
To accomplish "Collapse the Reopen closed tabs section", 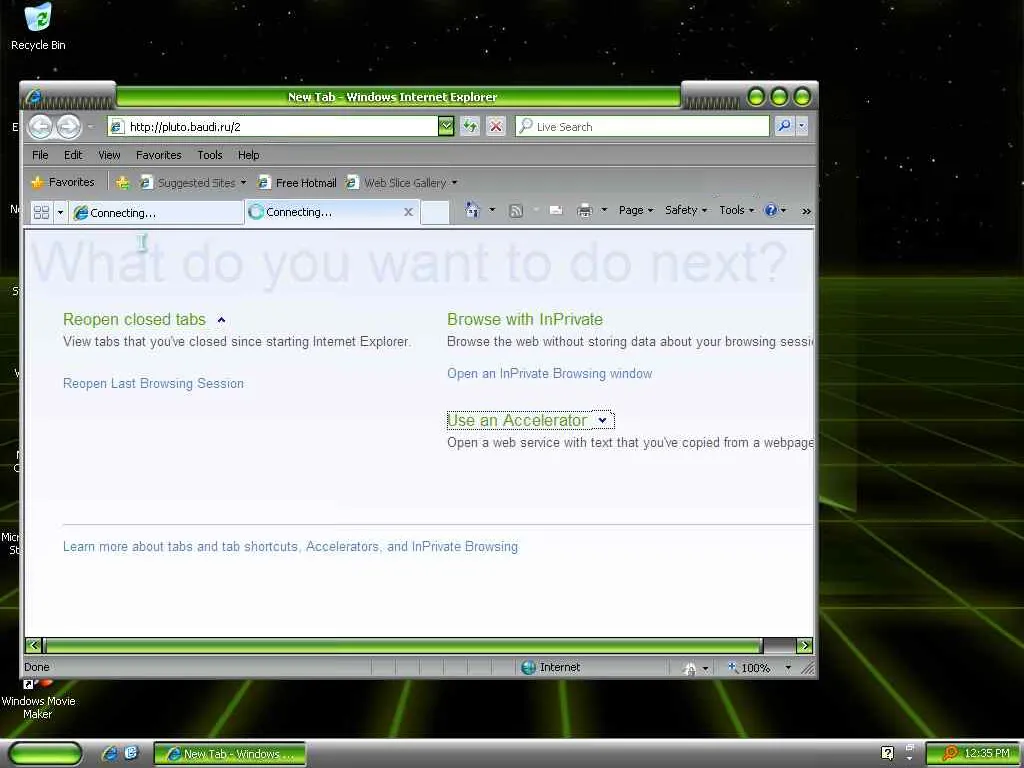I will tap(221, 320).
